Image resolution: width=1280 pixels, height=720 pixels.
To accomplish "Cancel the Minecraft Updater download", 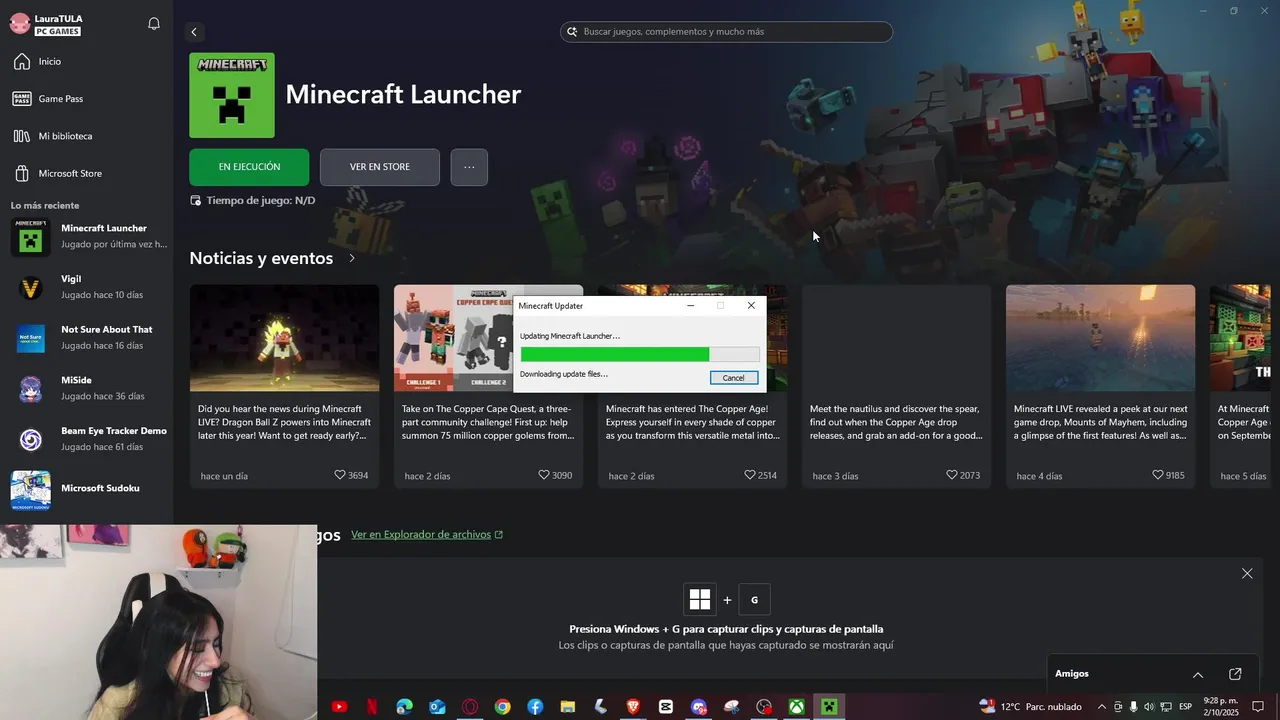I will [734, 378].
